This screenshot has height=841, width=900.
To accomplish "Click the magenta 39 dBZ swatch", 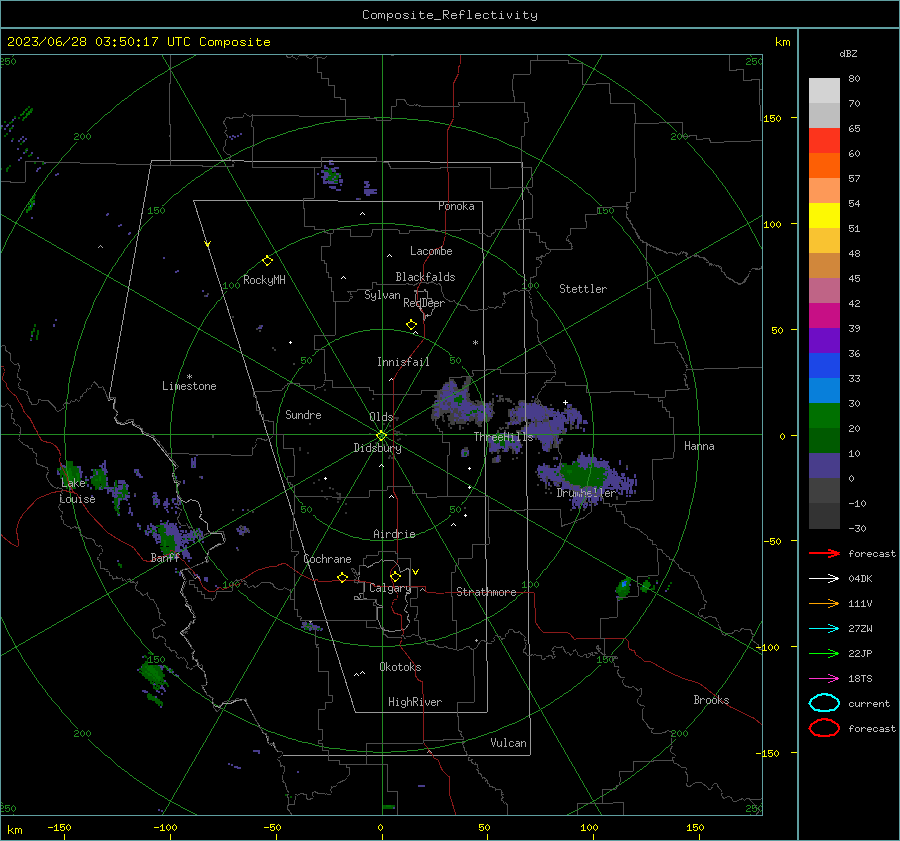I will (x=824, y=315).
